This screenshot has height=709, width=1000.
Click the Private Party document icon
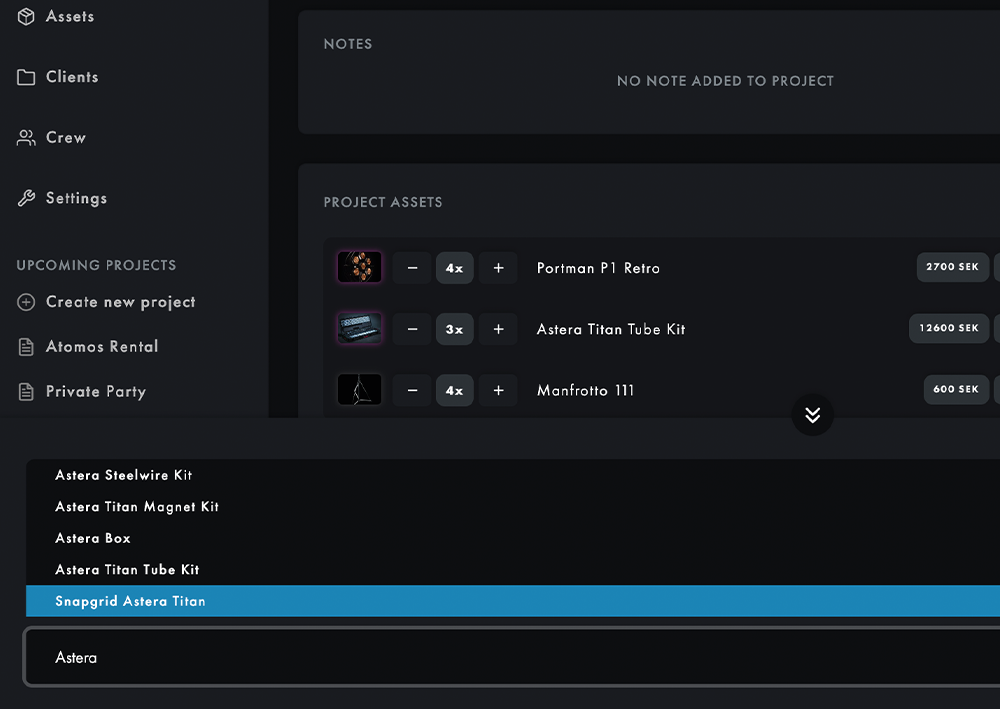point(26,392)
